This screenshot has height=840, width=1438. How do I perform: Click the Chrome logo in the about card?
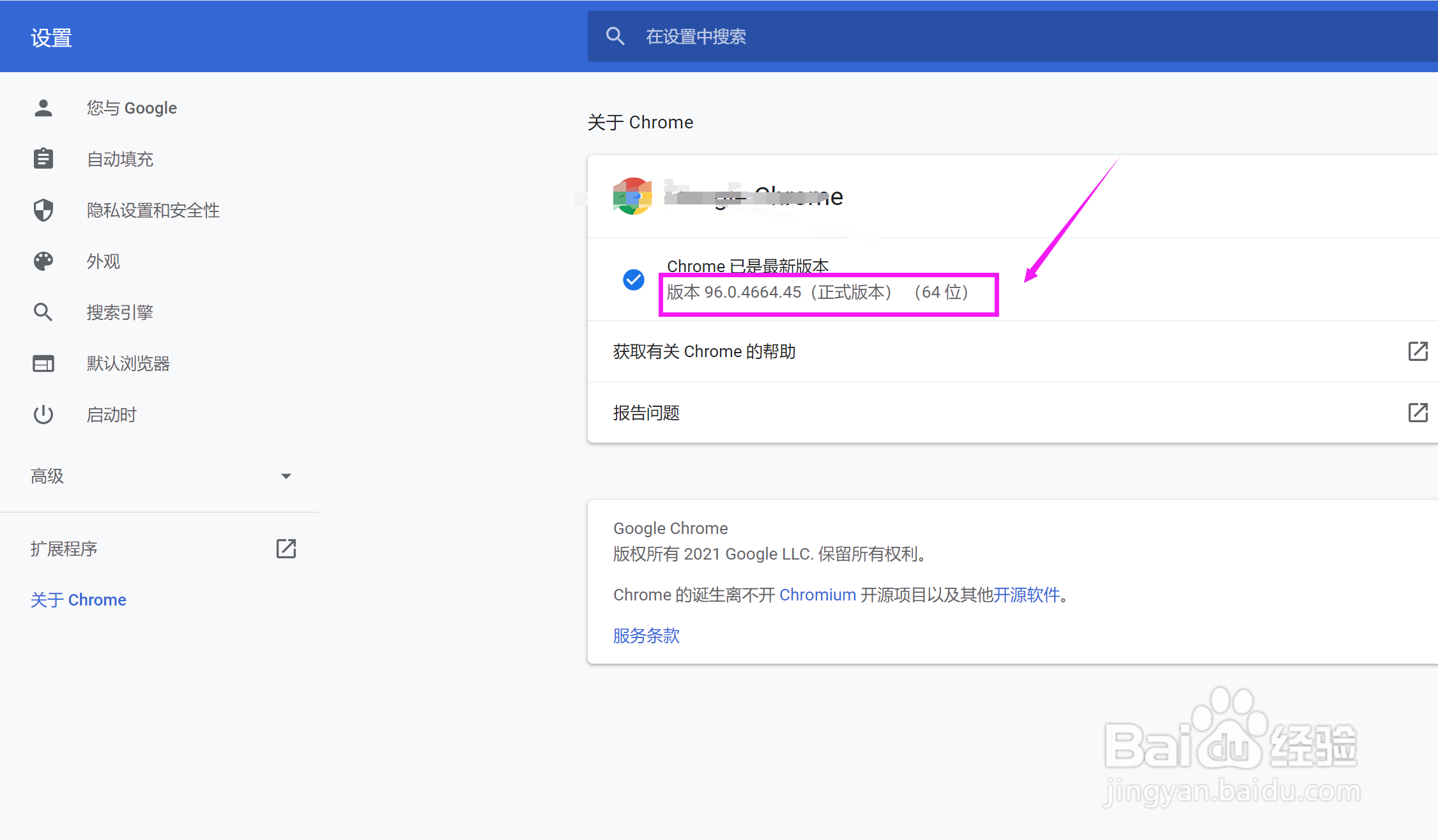click(x=632, y=196)
